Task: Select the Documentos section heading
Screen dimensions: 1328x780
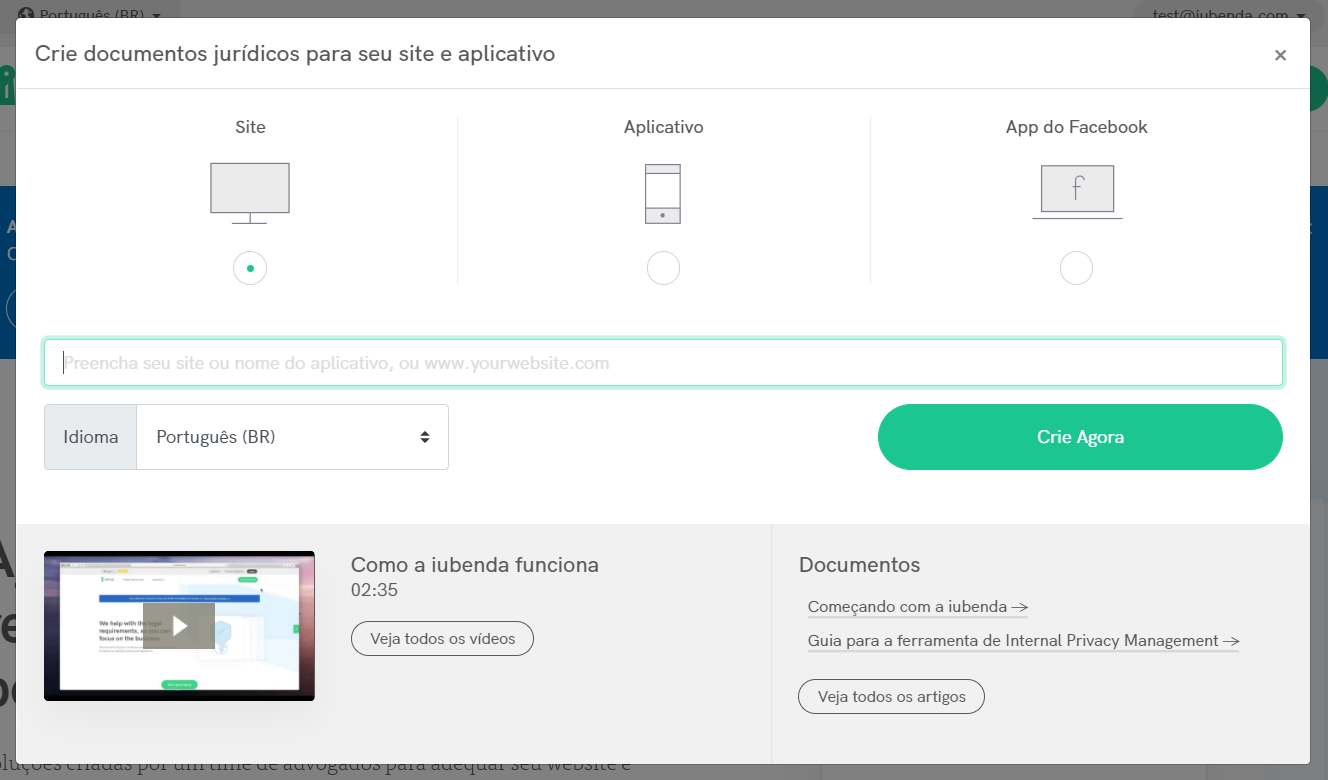Action: [x=859, y=564]
